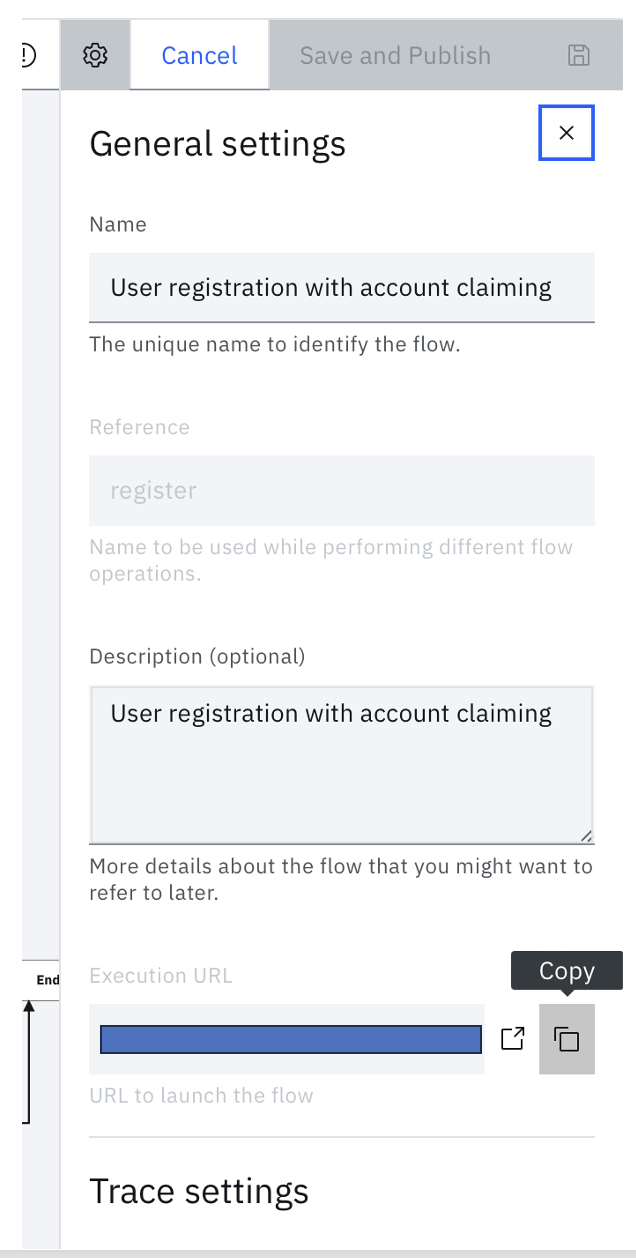The image size is (636, 1258).
Task: Click the Reference field containing 'register'
Action: tap(342, 491)
